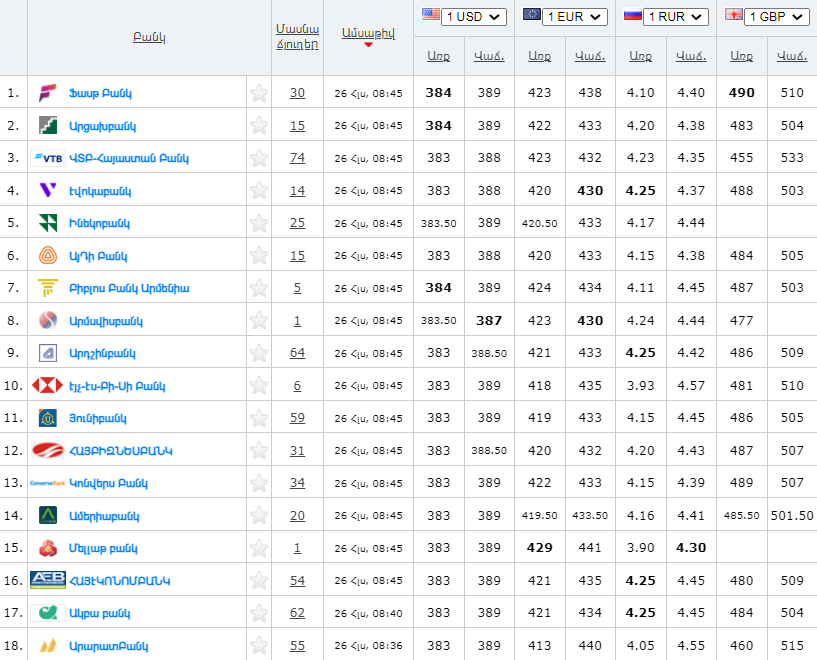This screenshot has height=660, width=817.
Task: Toggle the favorite star in row 4
Action: [x=259, y=191]
